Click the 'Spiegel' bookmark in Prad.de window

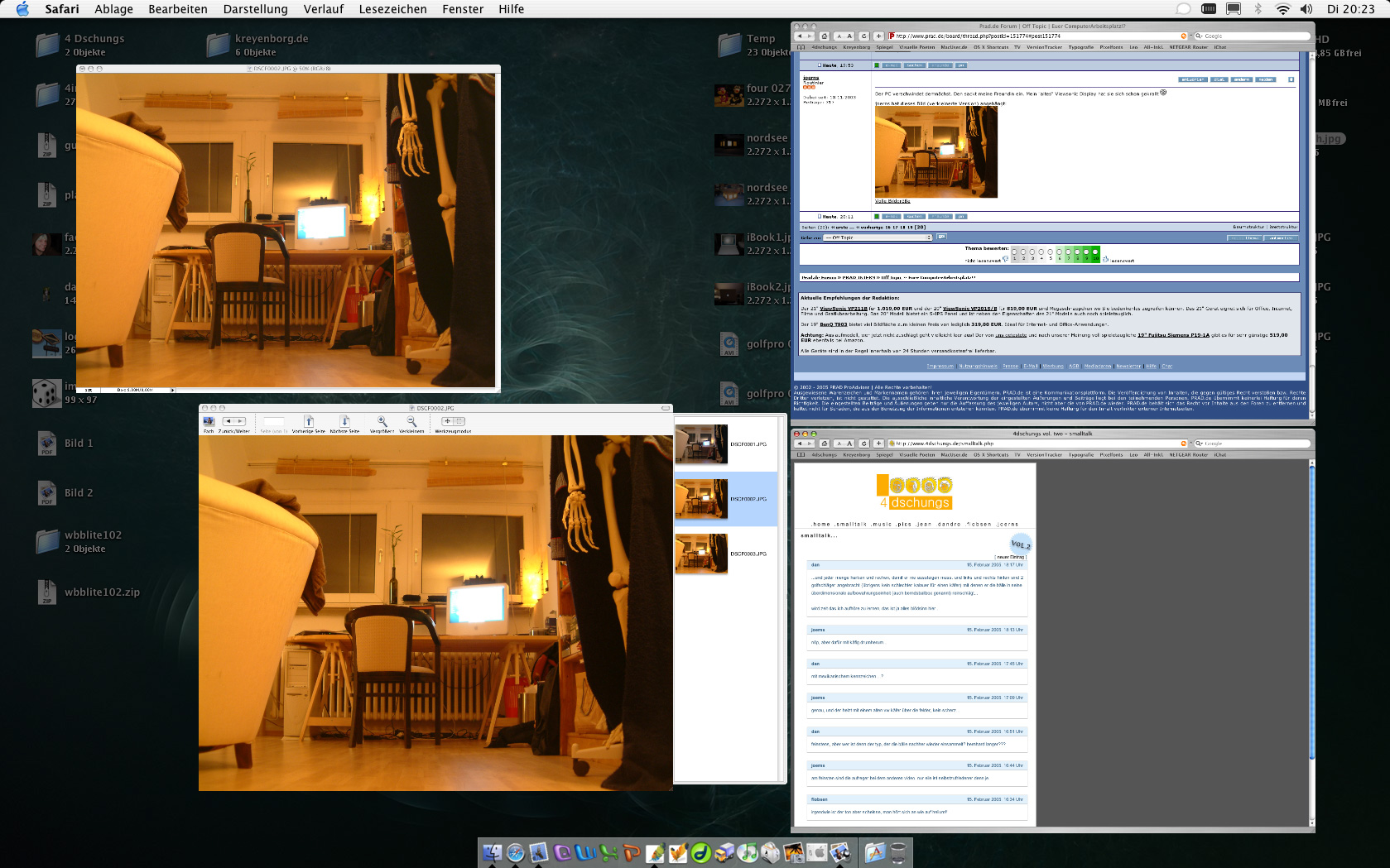point(884,47)
